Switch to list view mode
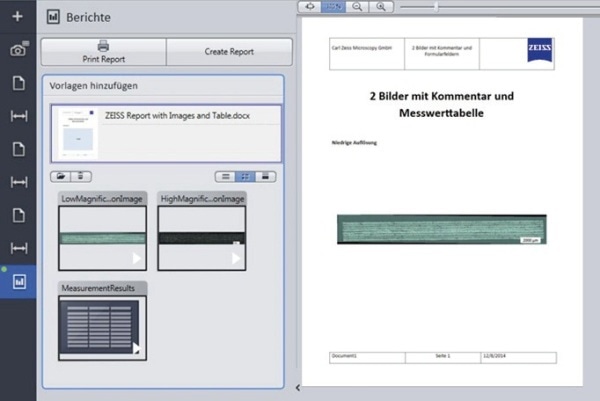 pyautogui.click(x=225, y=176)
